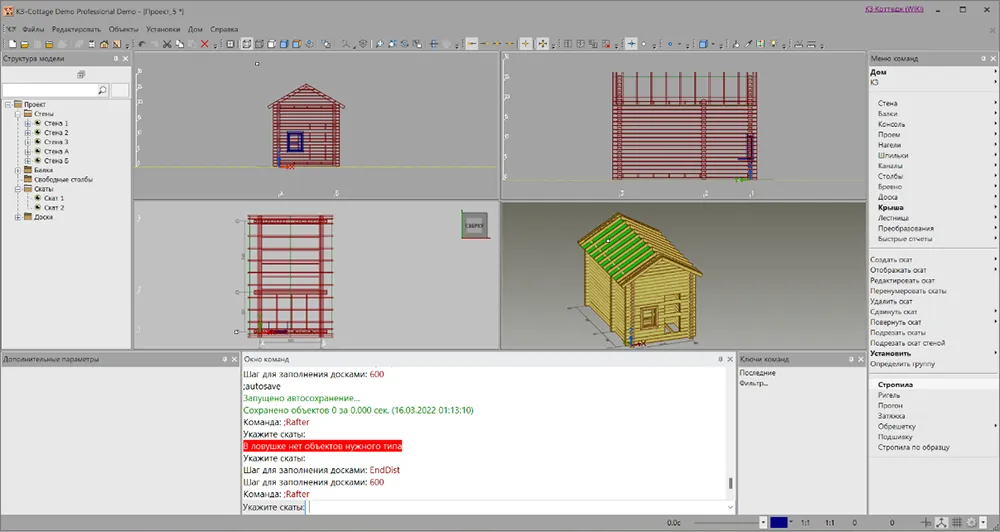
Task: Open the Редактировать menu
Action: coord(77,29)
